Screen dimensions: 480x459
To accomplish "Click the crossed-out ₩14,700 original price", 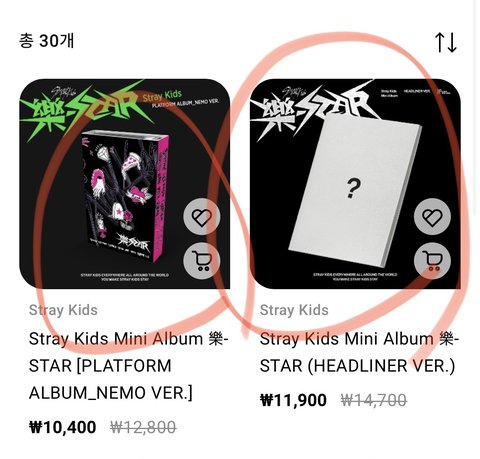I will [x=374, y=400].
